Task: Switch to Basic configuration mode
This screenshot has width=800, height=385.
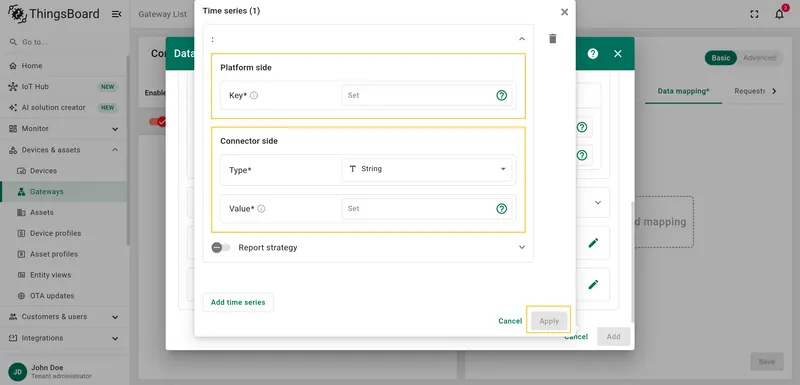Action: pyautogui.click(x=720, y=58)
